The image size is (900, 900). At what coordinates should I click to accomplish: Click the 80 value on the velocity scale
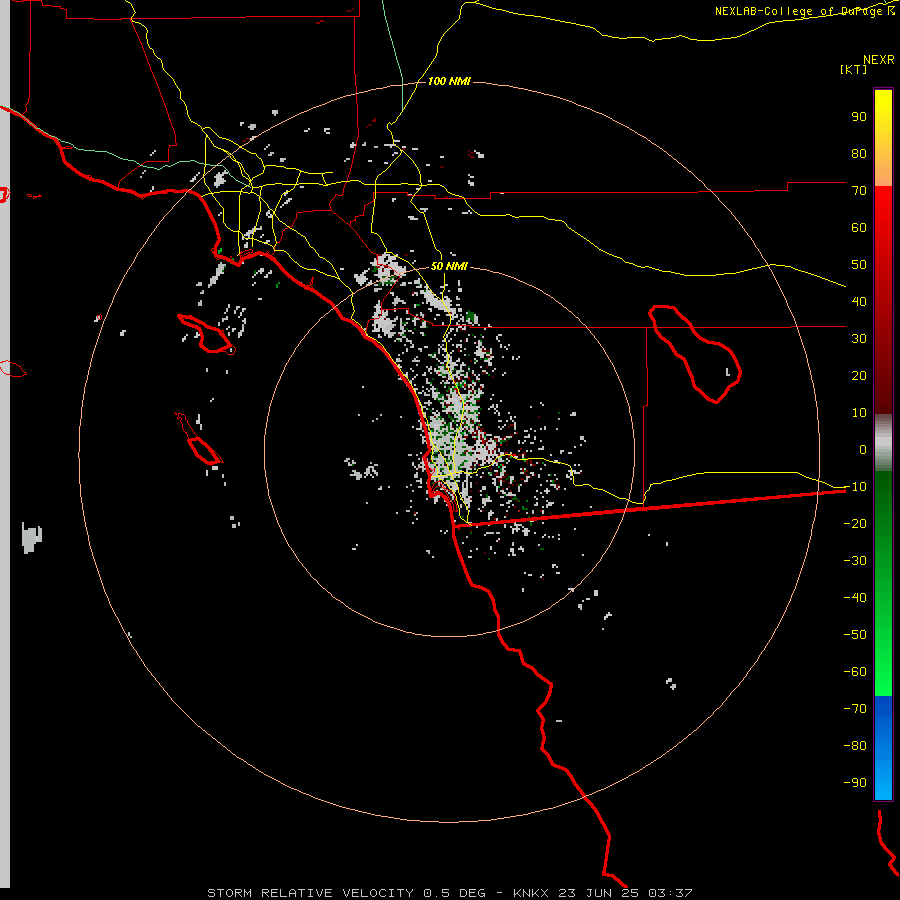point(859,153)
